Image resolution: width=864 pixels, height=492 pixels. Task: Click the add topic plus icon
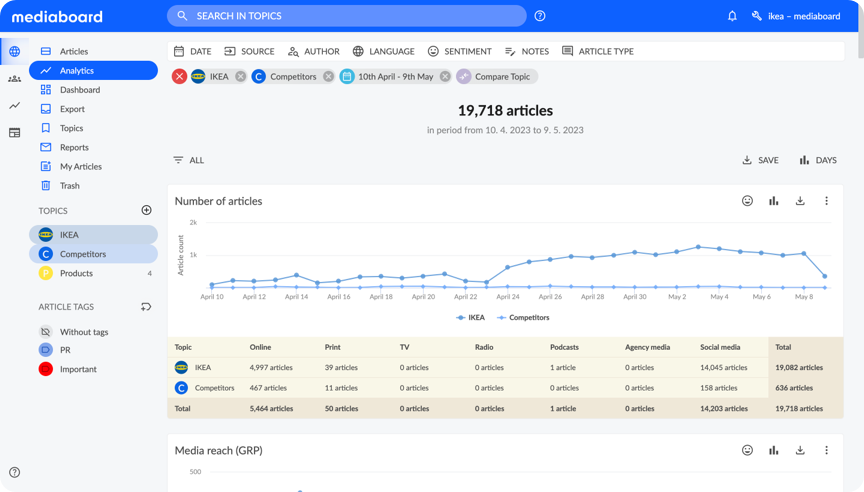147,210
